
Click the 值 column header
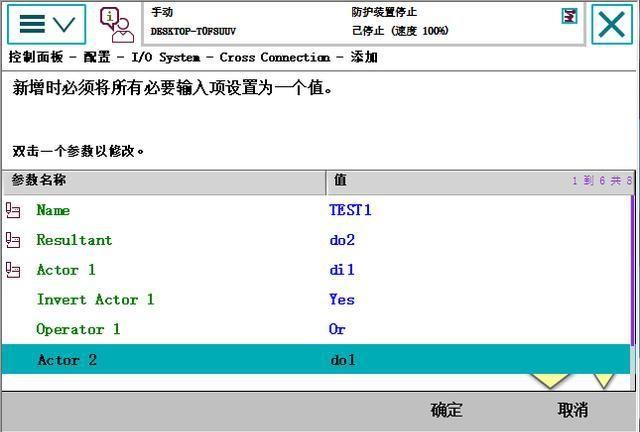click(x=480, y=183)
